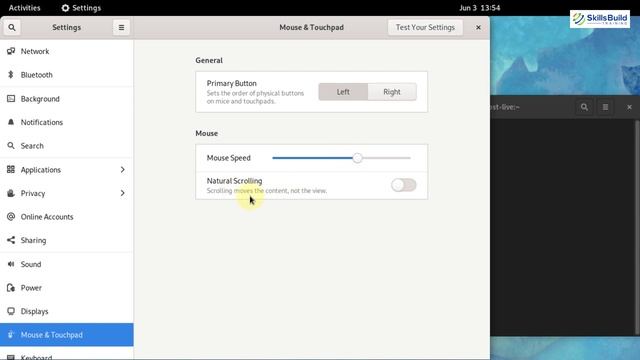This screenshot has height=360, width=640.
Task: Click the Settings gear in top bar
Action: [x=65, y=8]
